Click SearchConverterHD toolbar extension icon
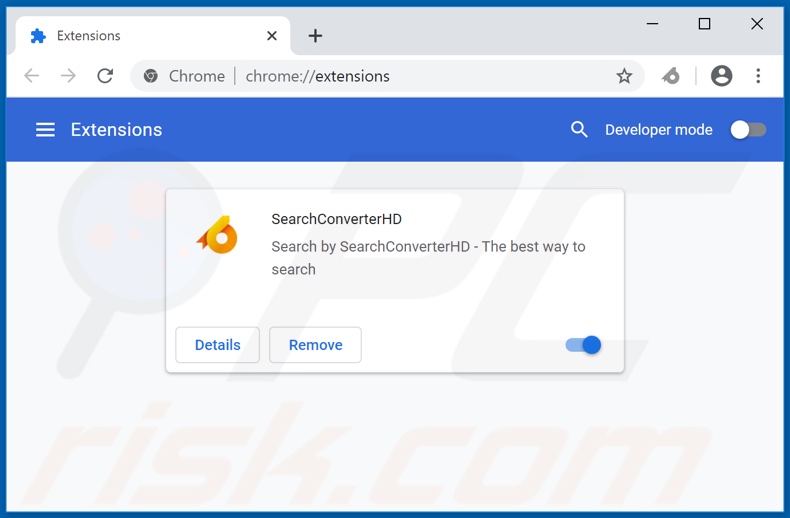 tap(670, 76)
